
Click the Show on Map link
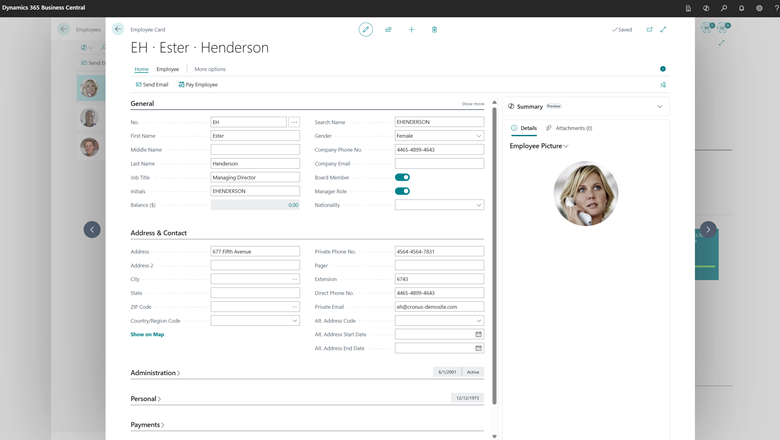coord(147,335)
